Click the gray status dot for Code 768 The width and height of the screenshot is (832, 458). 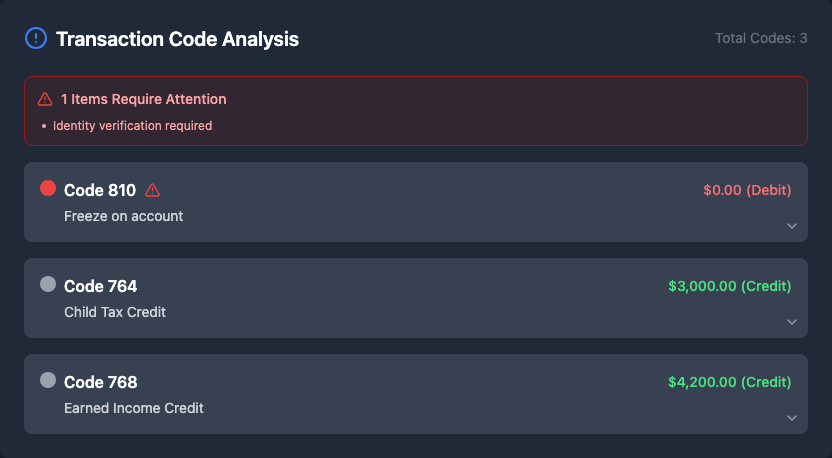tap(48, 380)
